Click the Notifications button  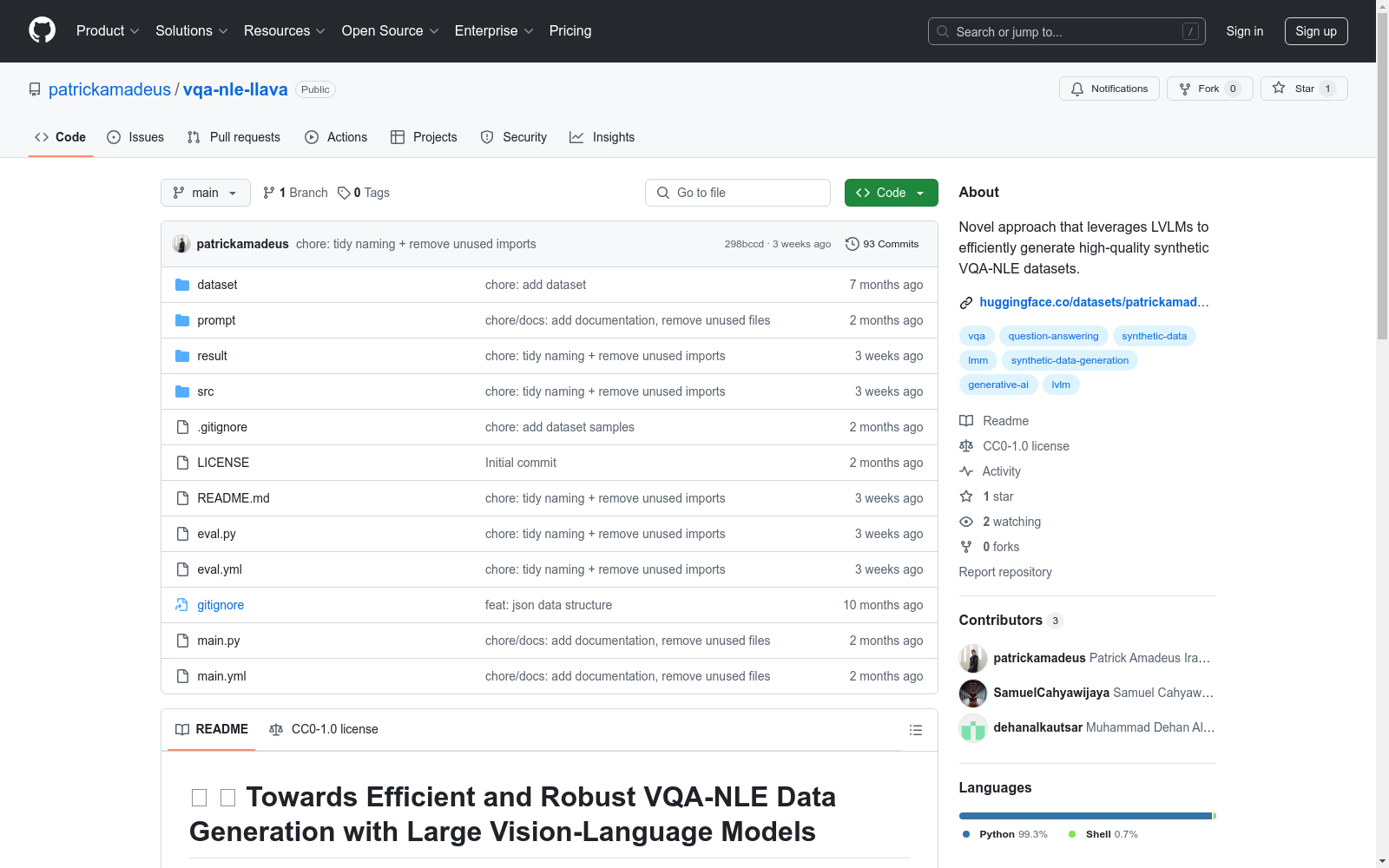pyautogui.click(x=1109, y=89)
